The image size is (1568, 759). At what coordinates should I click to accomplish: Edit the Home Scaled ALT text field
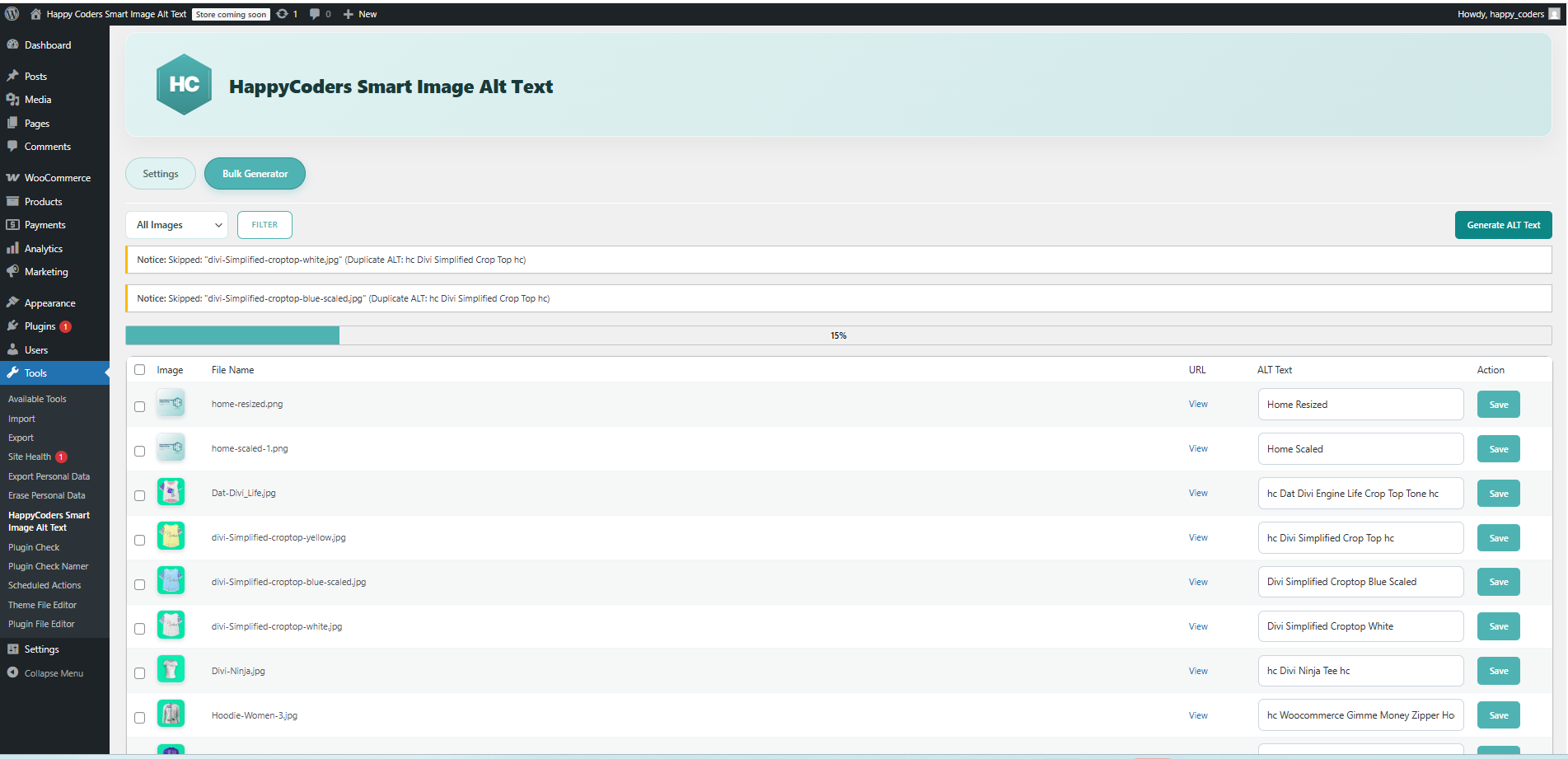coord(1360,448)
